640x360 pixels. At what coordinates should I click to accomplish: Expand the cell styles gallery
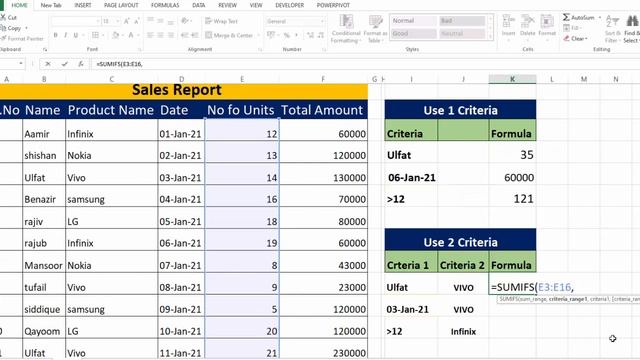click(490, 36)
